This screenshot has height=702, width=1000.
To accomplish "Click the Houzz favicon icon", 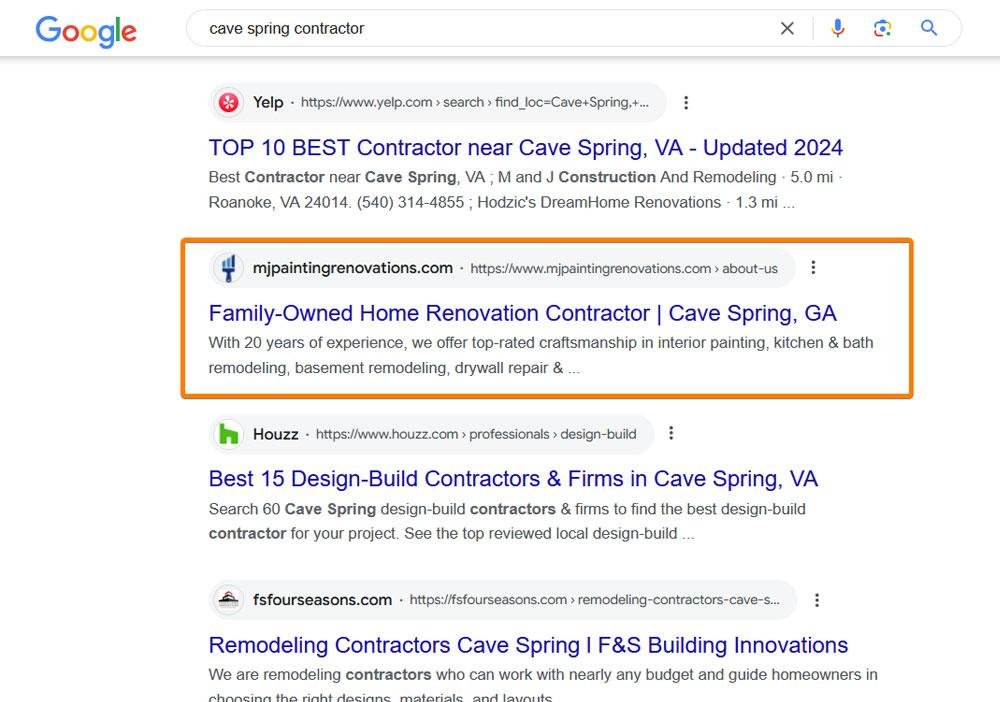I will tap(229, 434).
